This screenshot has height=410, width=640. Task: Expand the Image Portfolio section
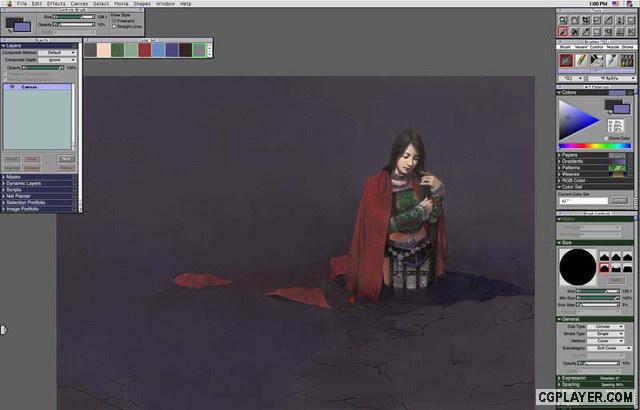pyautogui.click(x=3, y=209)
